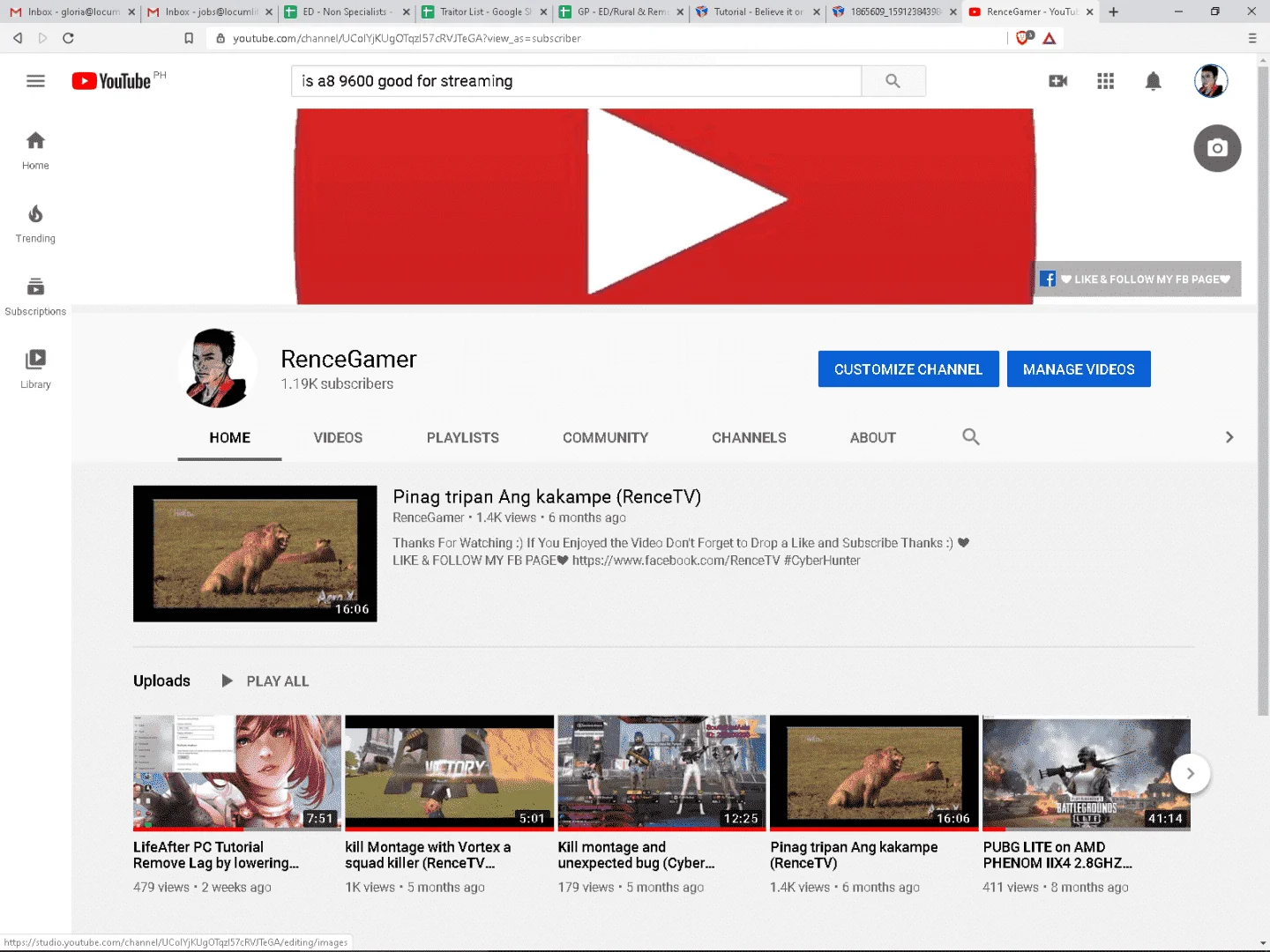Click the RenceGamer channel profile picture
The image size is (1270, 952).
[218, 368]
